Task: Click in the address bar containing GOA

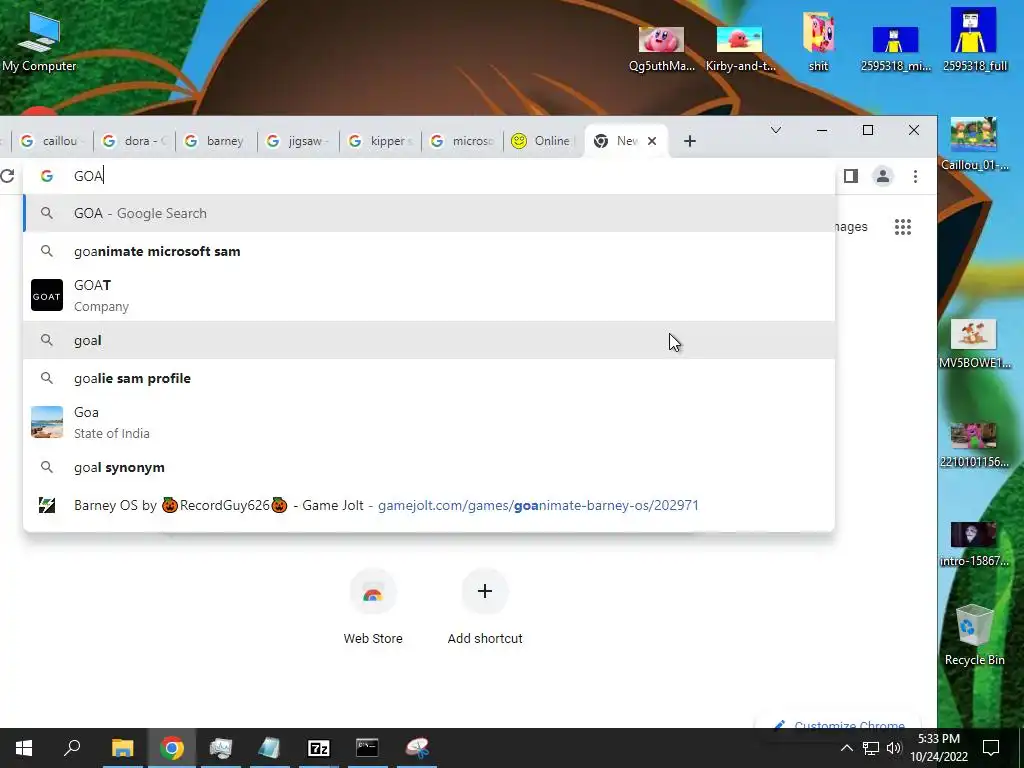Action: pos(429,176)
